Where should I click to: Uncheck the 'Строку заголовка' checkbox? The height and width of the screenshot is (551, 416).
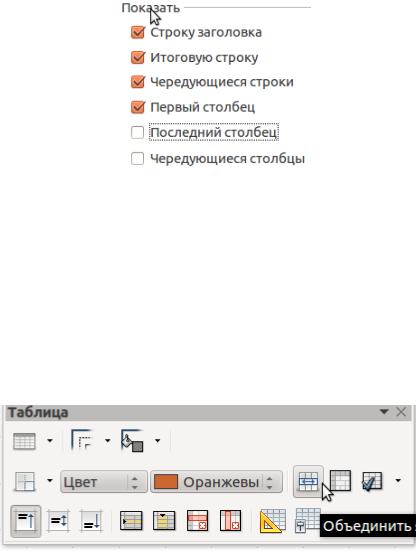point(138,32)
